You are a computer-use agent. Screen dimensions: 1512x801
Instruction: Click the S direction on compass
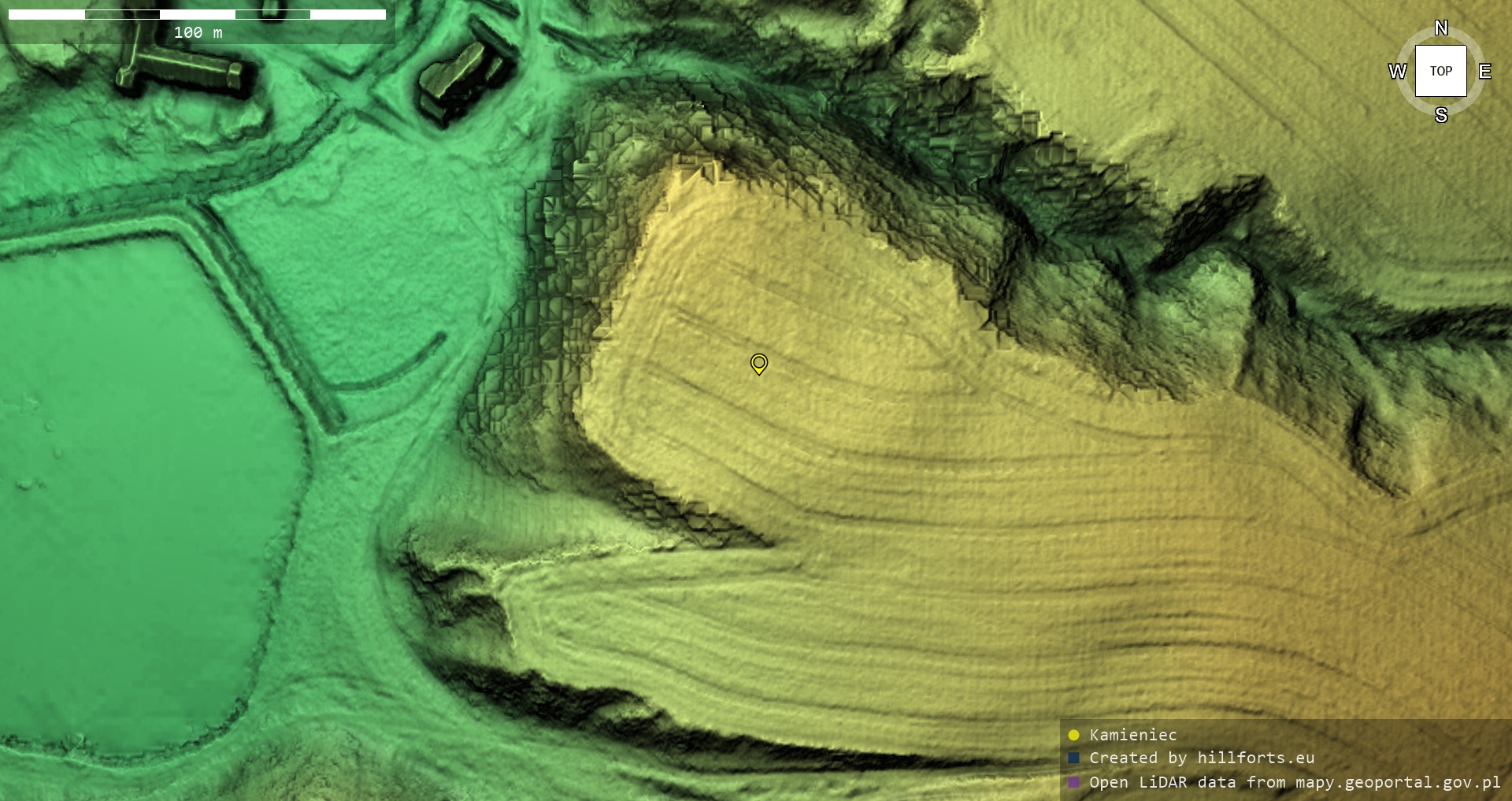(x=1440, y=115)
